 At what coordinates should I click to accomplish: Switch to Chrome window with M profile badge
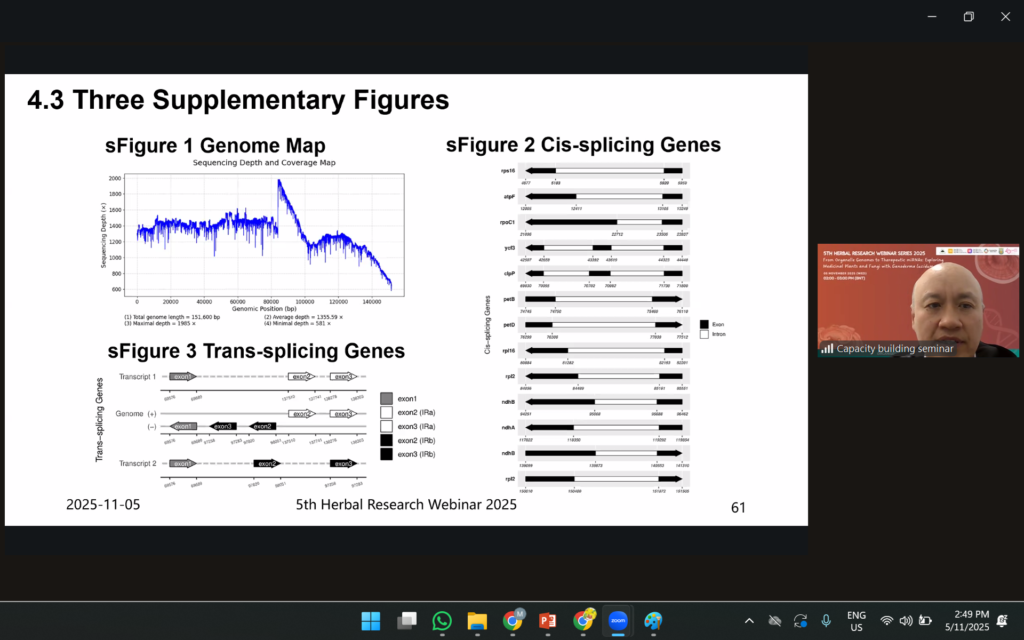[x=513, y=621]
